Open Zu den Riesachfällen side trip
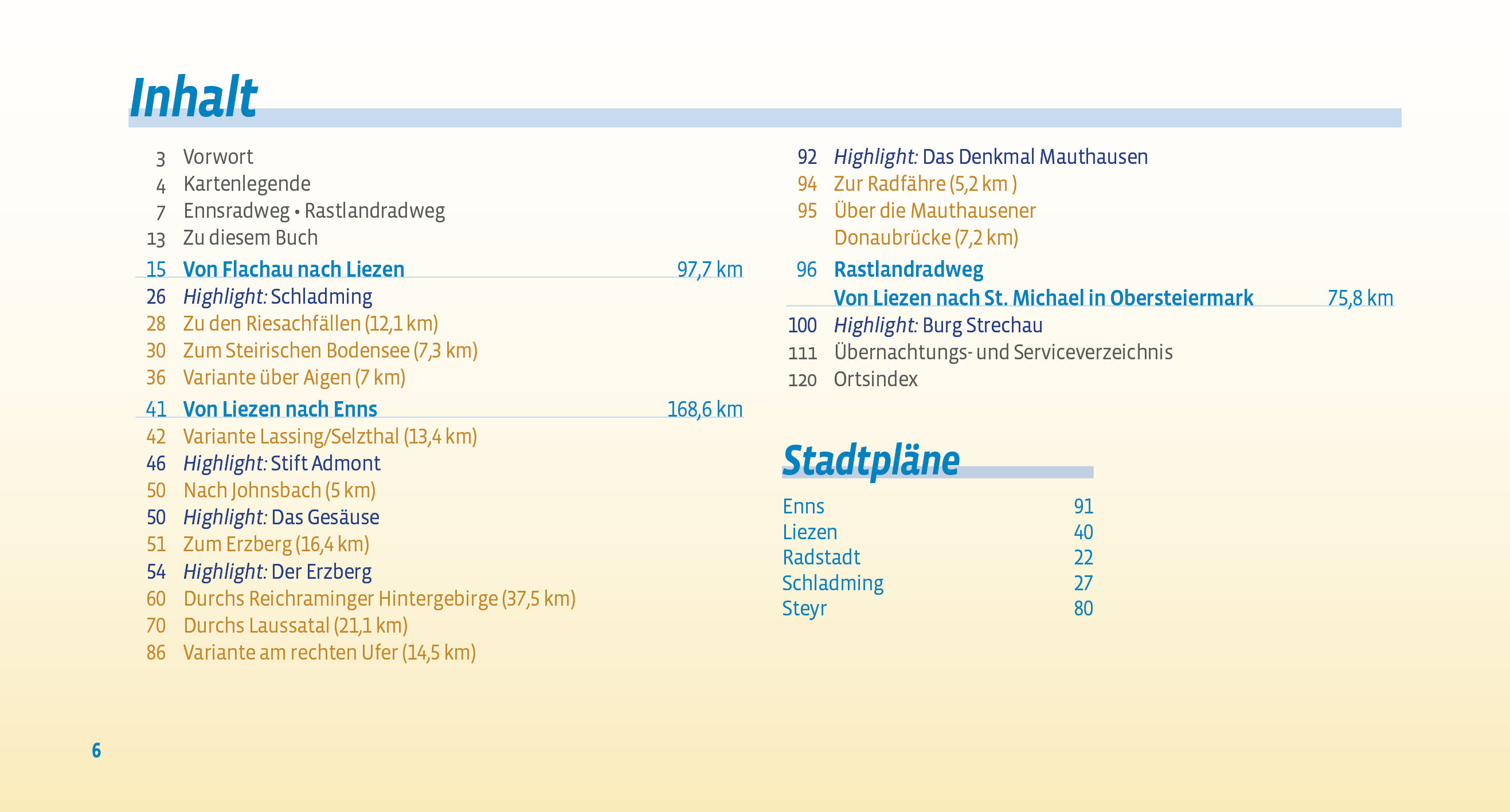This screenshot has width=1510, height=812. point(310,324)
